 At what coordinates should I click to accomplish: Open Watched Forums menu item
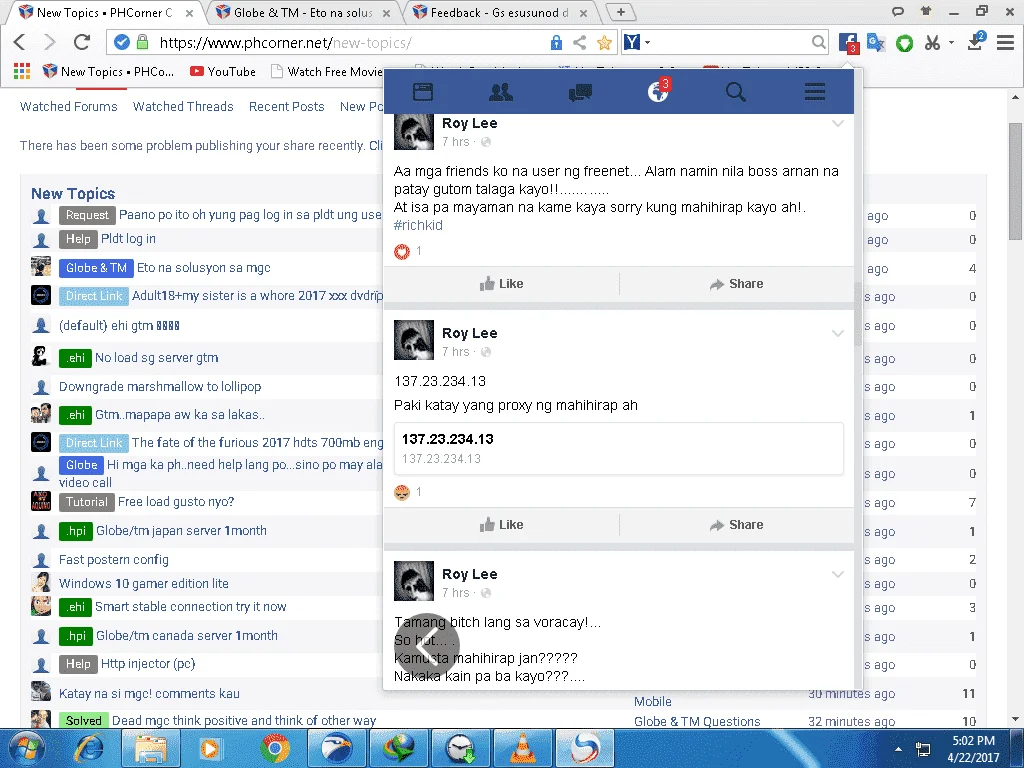tap(69, 106)
